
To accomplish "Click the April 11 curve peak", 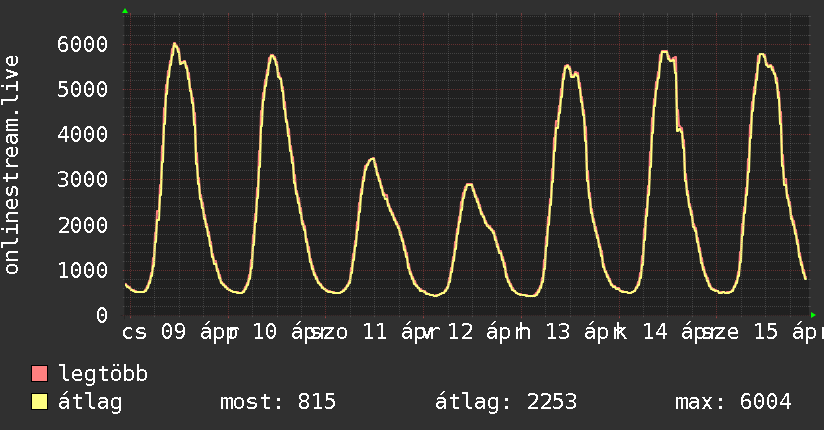I will pos(372,159).
